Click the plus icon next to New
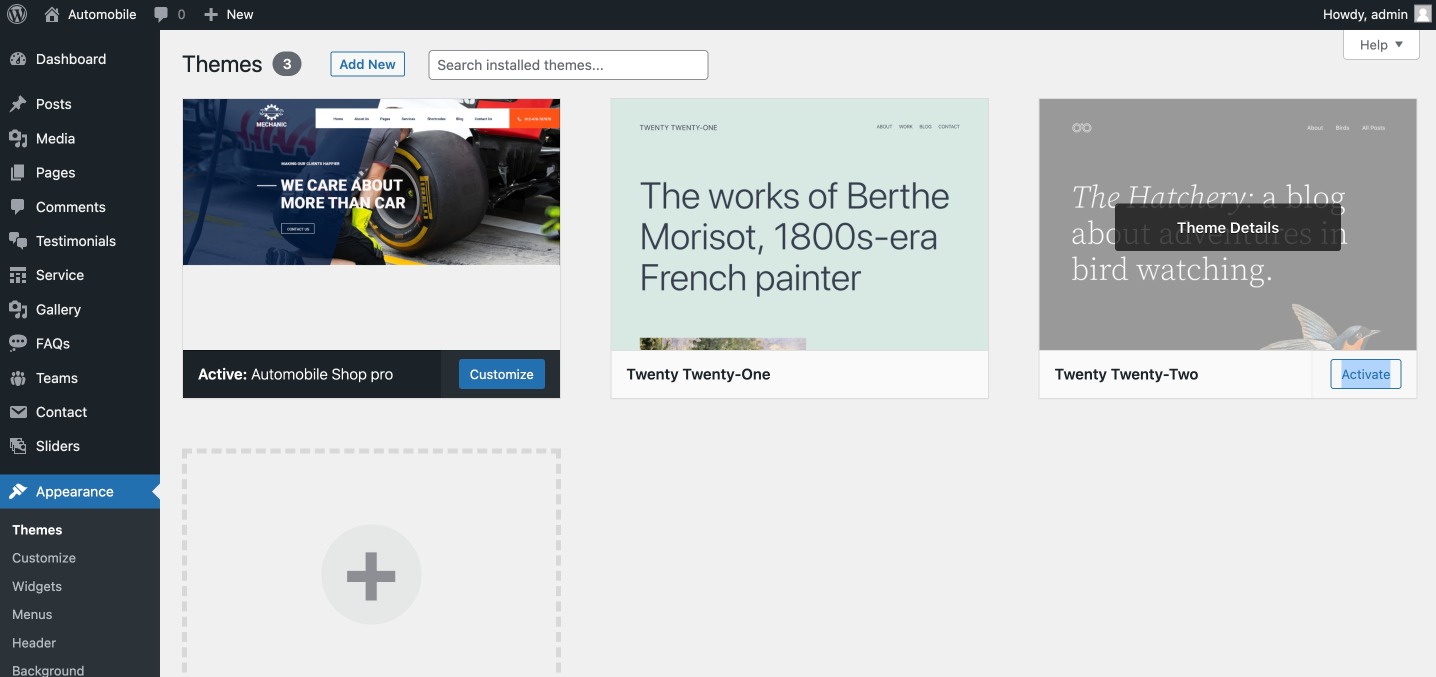 point(210,14)
